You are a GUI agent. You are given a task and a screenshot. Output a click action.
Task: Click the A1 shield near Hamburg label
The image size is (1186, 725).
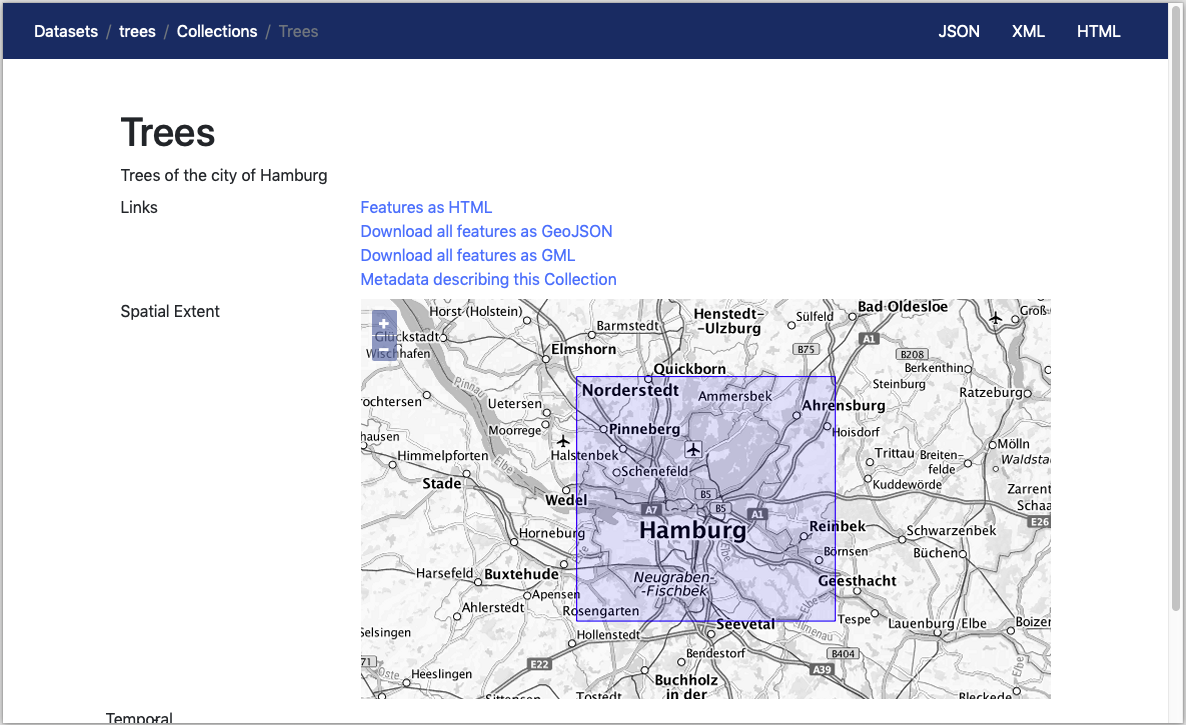pyautogui.click(x=757, y=514)
